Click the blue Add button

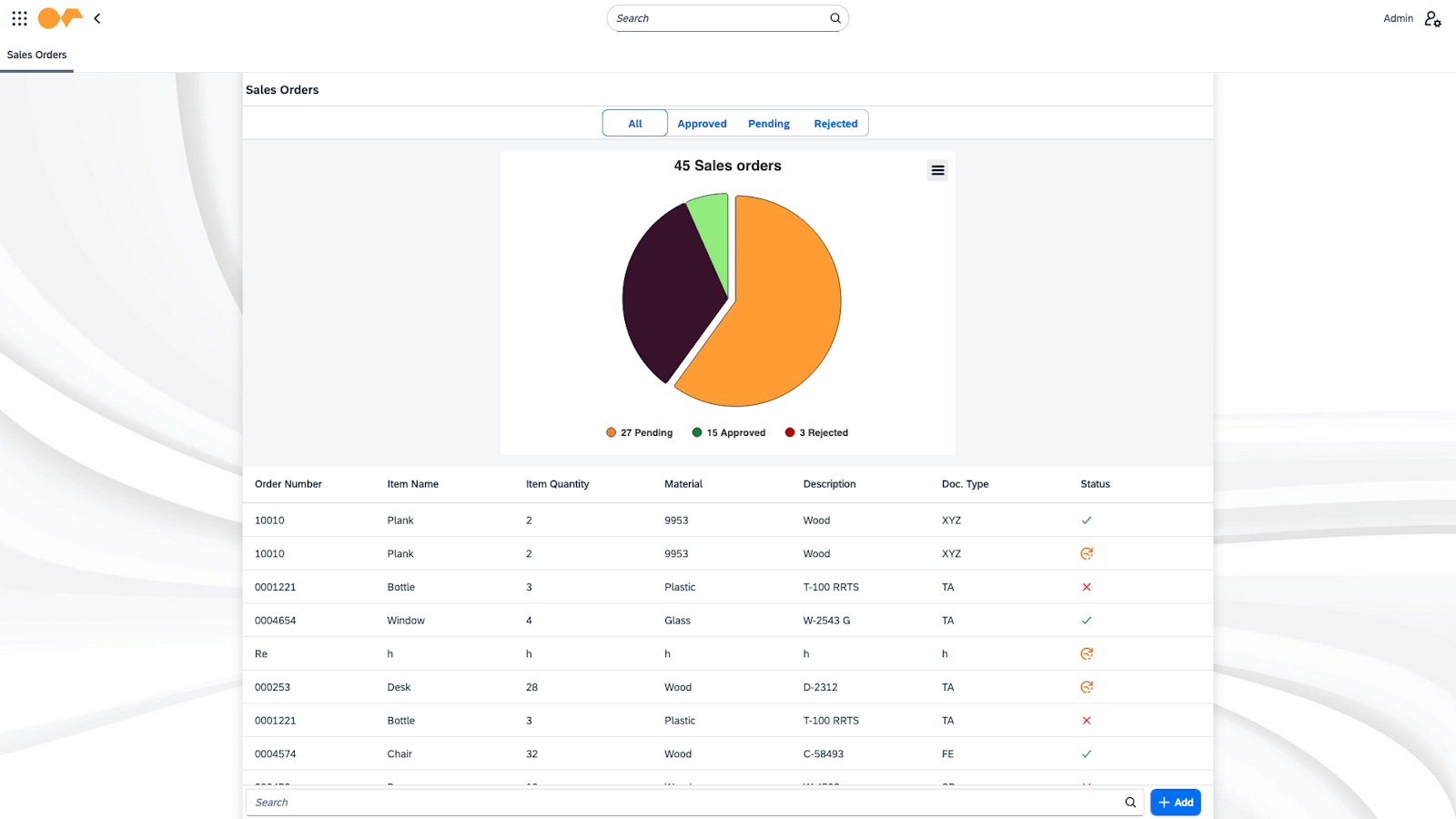tap(1175, 802)
